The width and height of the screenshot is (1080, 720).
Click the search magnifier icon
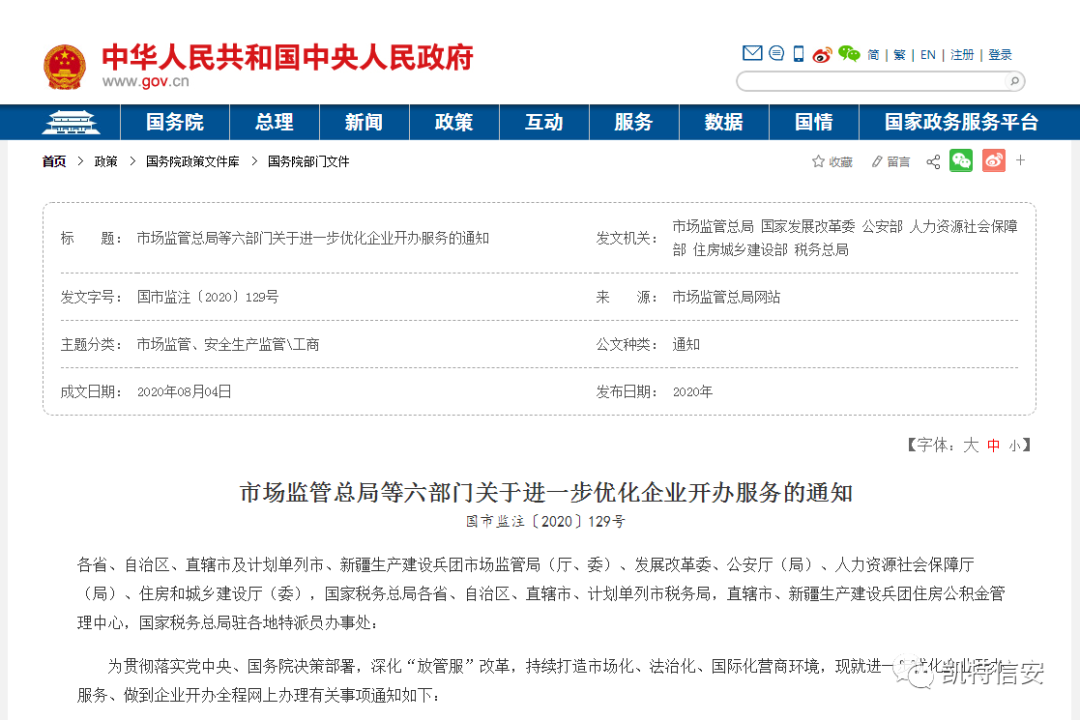[1014, 81]
